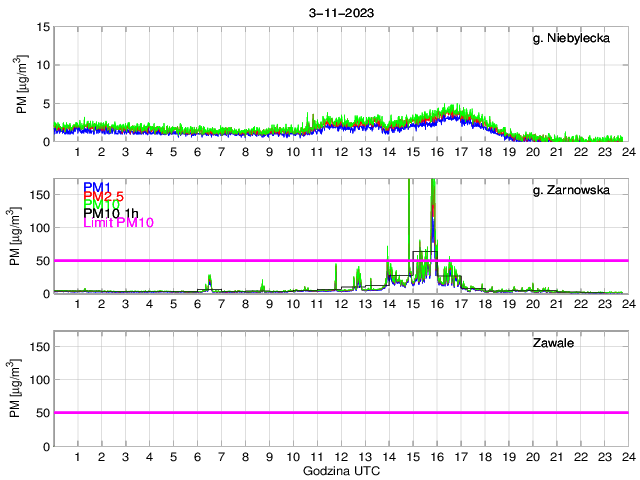Viewport: 640px width, 480px height.
Task: Select the PM1 legend entry
Action: point(96,187)
